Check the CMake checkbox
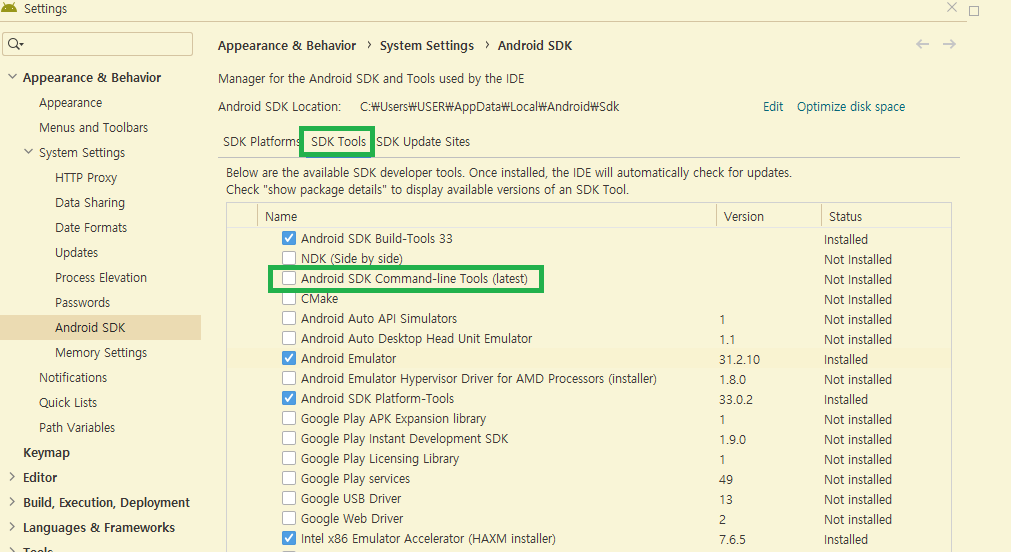The height and width of the screenshot is (552, 1011). 289,298
